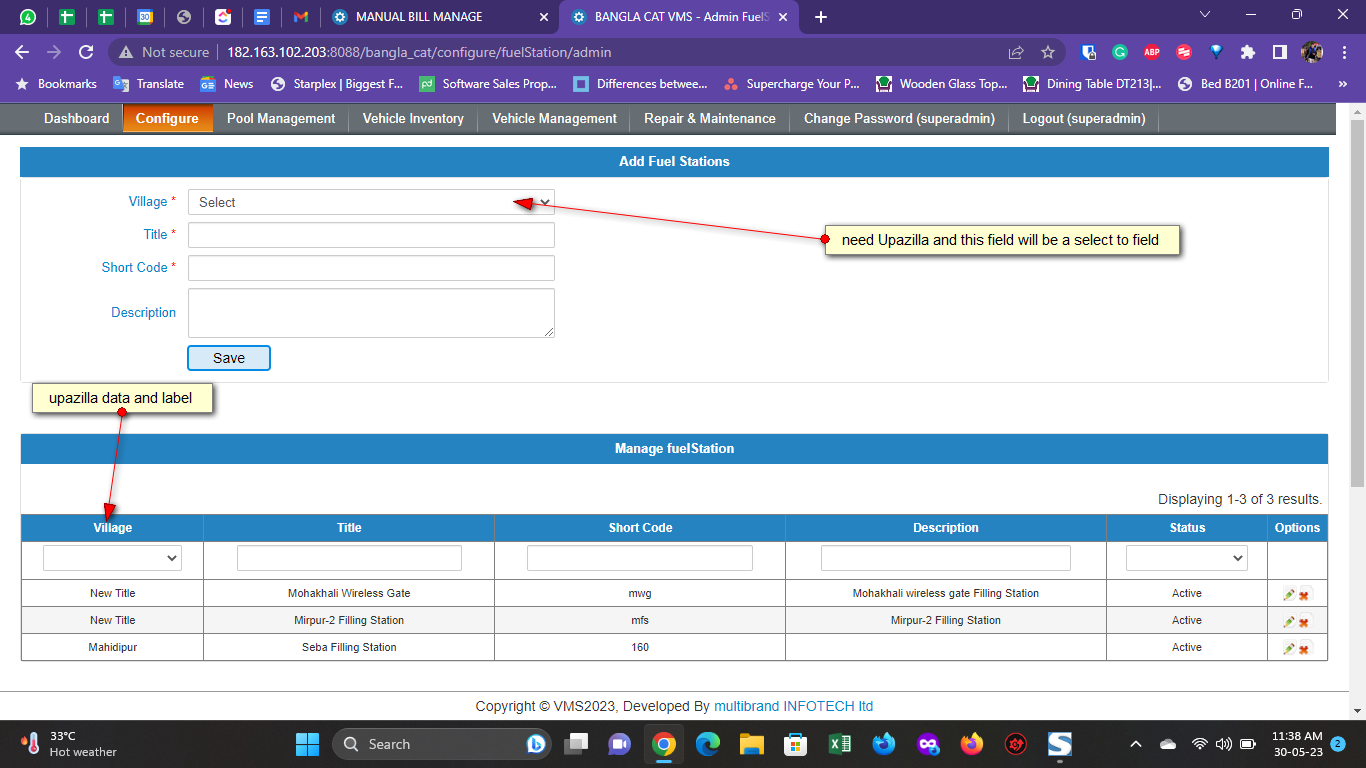The image size is (1366, 768).
Task: Open the Chrome profile avatar
Action: pyautogui.click(x=1312, y=52)
